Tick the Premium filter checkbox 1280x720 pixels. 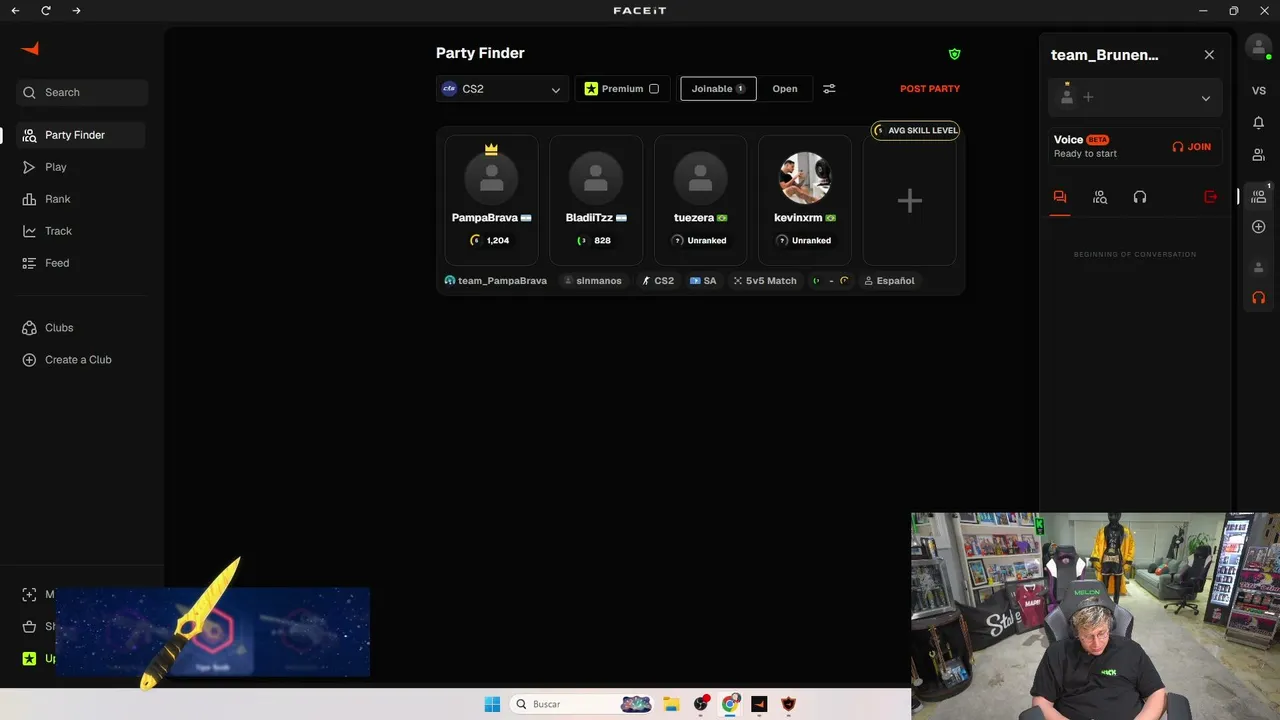pos(654,89)
